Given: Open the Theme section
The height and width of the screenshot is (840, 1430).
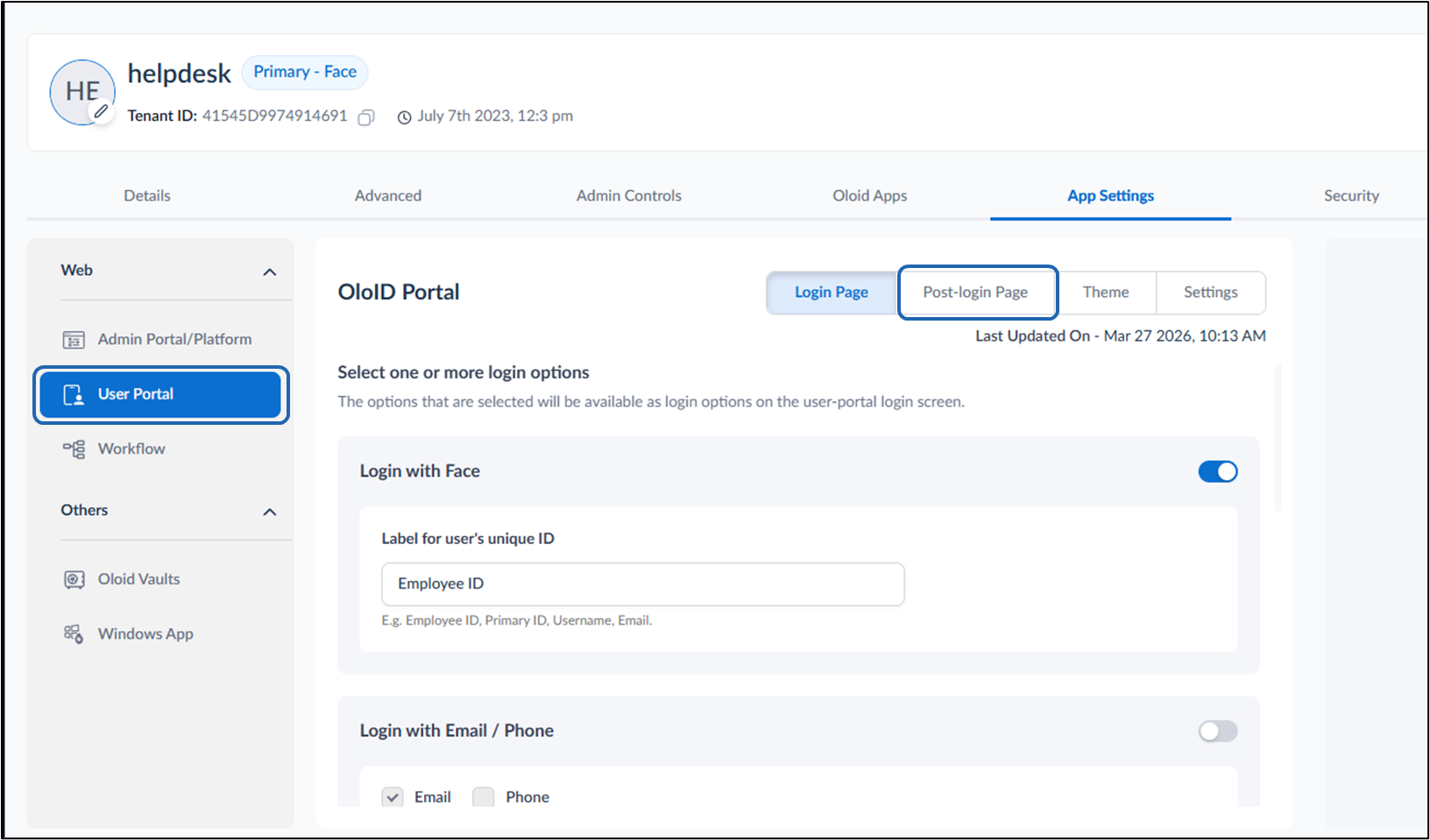Looking at the screenshot, I should [1106, 293].
